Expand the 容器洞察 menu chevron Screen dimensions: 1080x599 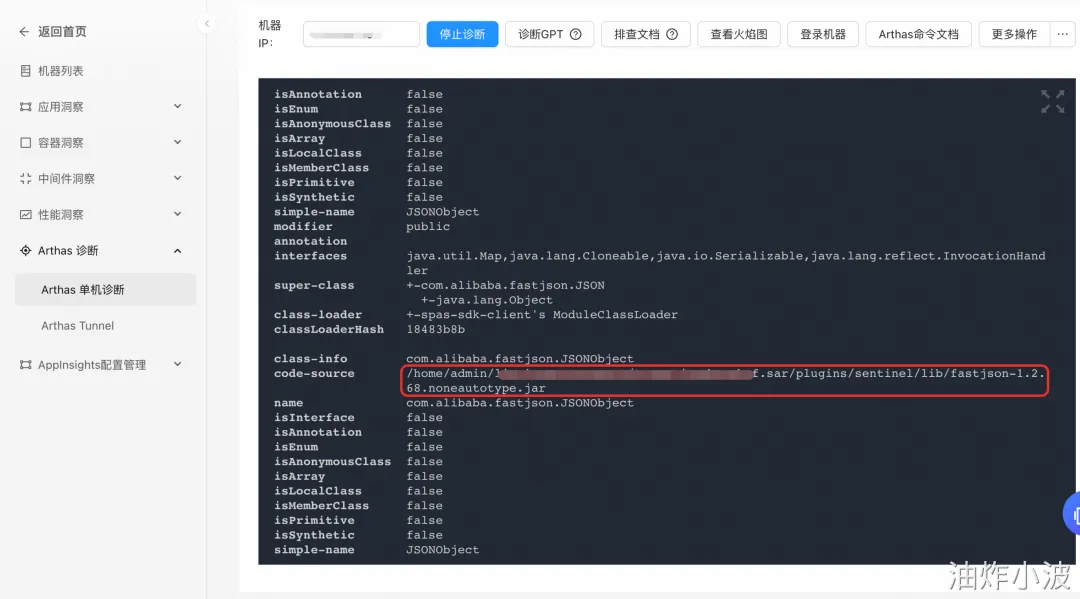coord(178,143)
